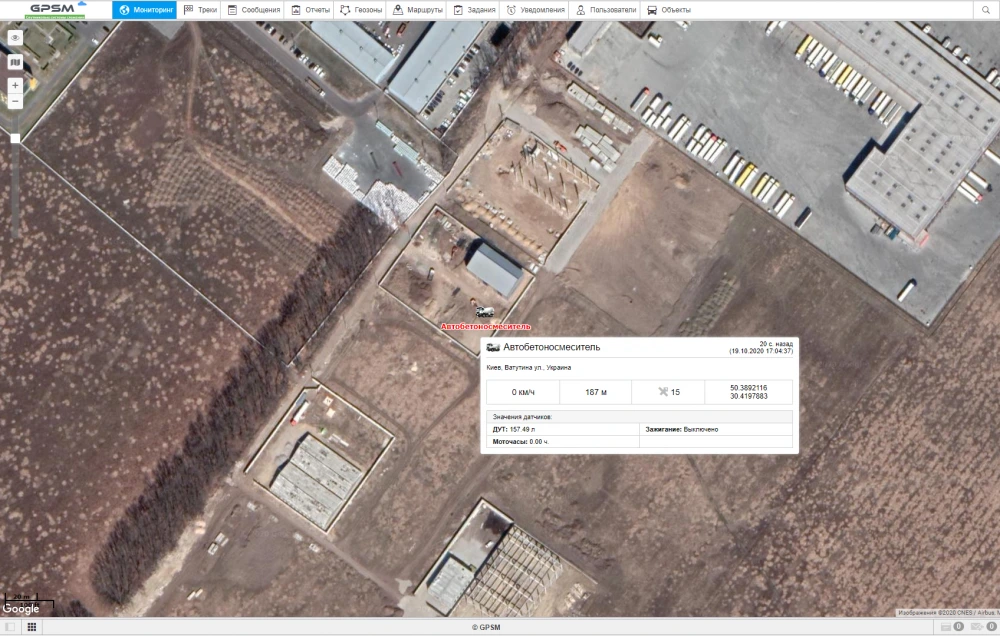This screenshot has width=1000, height=638.
Task: Switch to the Треки tab
Action: tap(200, 10)
